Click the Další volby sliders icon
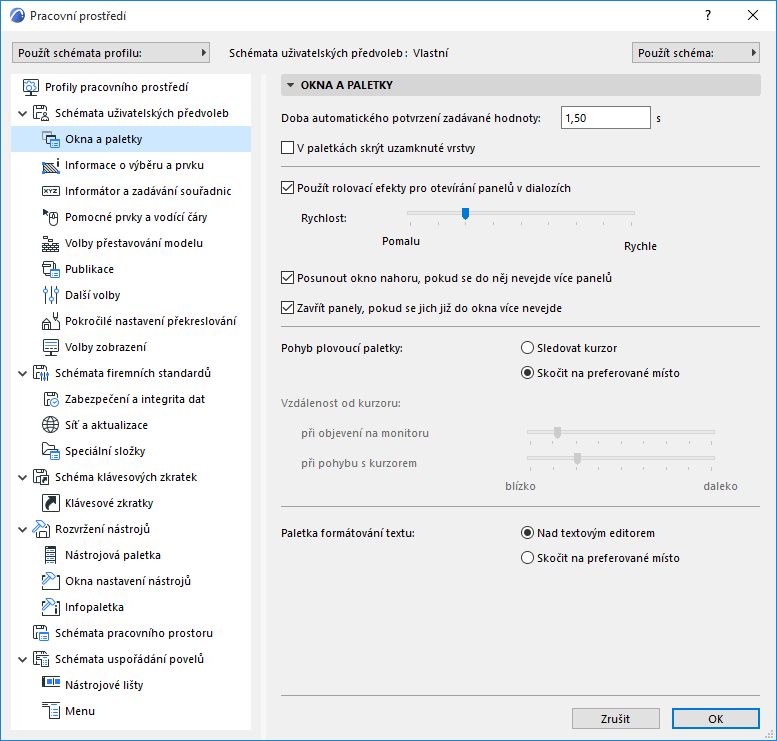The image size is (777, 741). [x=51, y=295]
